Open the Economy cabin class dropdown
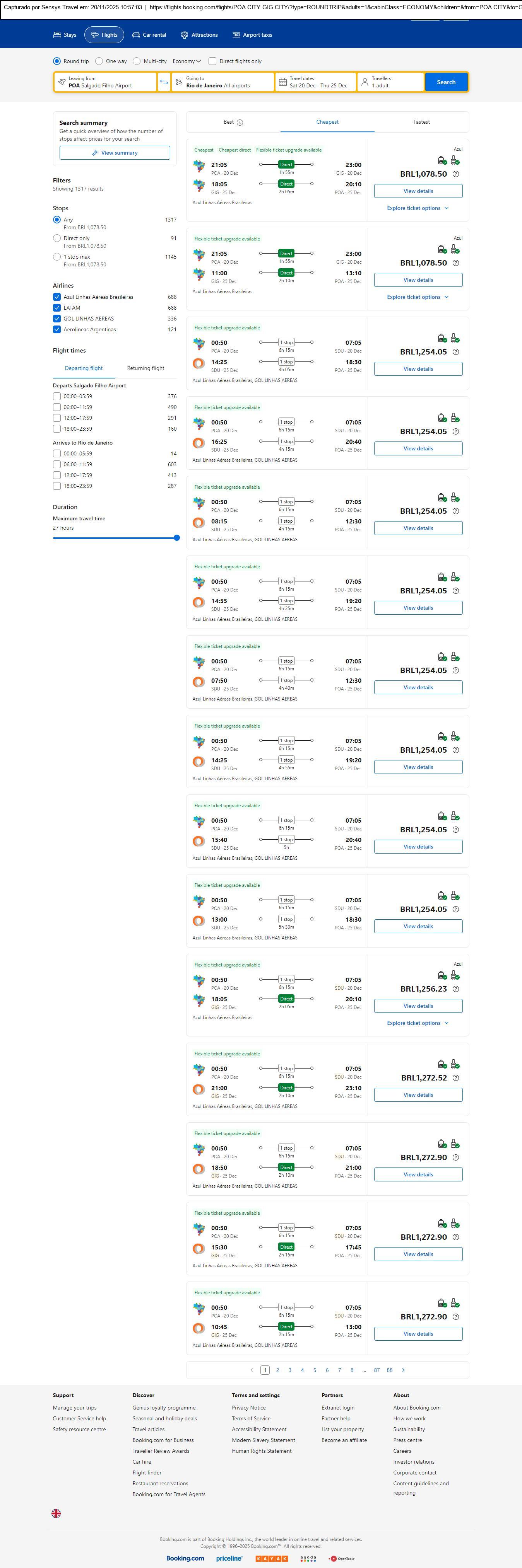The height and width of the screenshot is (1568, 522). click(x=187, y=61)
